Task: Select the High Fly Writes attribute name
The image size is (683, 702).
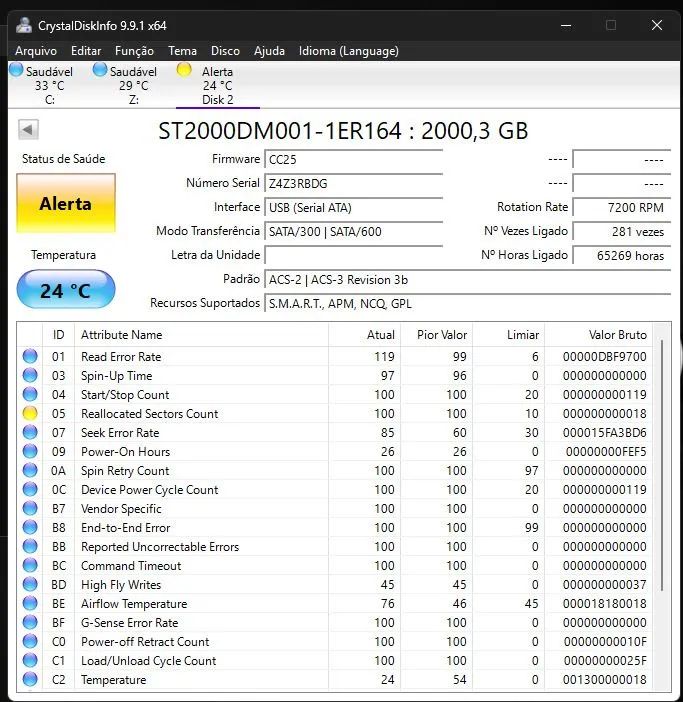Action: pos(121,585)
